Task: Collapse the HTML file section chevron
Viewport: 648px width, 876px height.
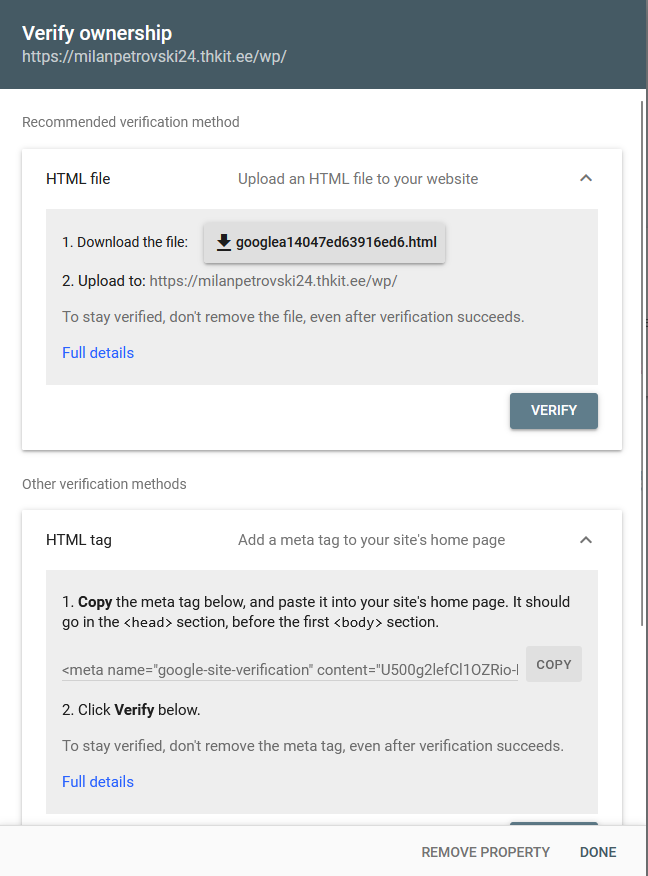Action: tap(586, 179)
